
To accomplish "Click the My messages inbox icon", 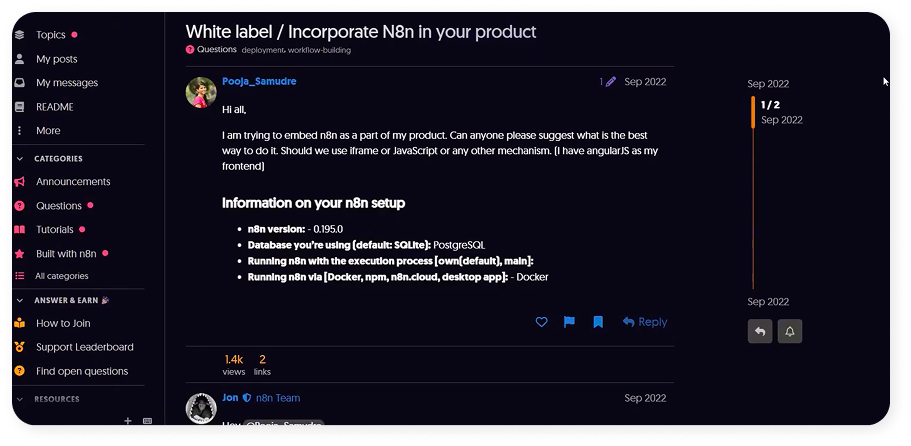I will [x=20, y=82].
